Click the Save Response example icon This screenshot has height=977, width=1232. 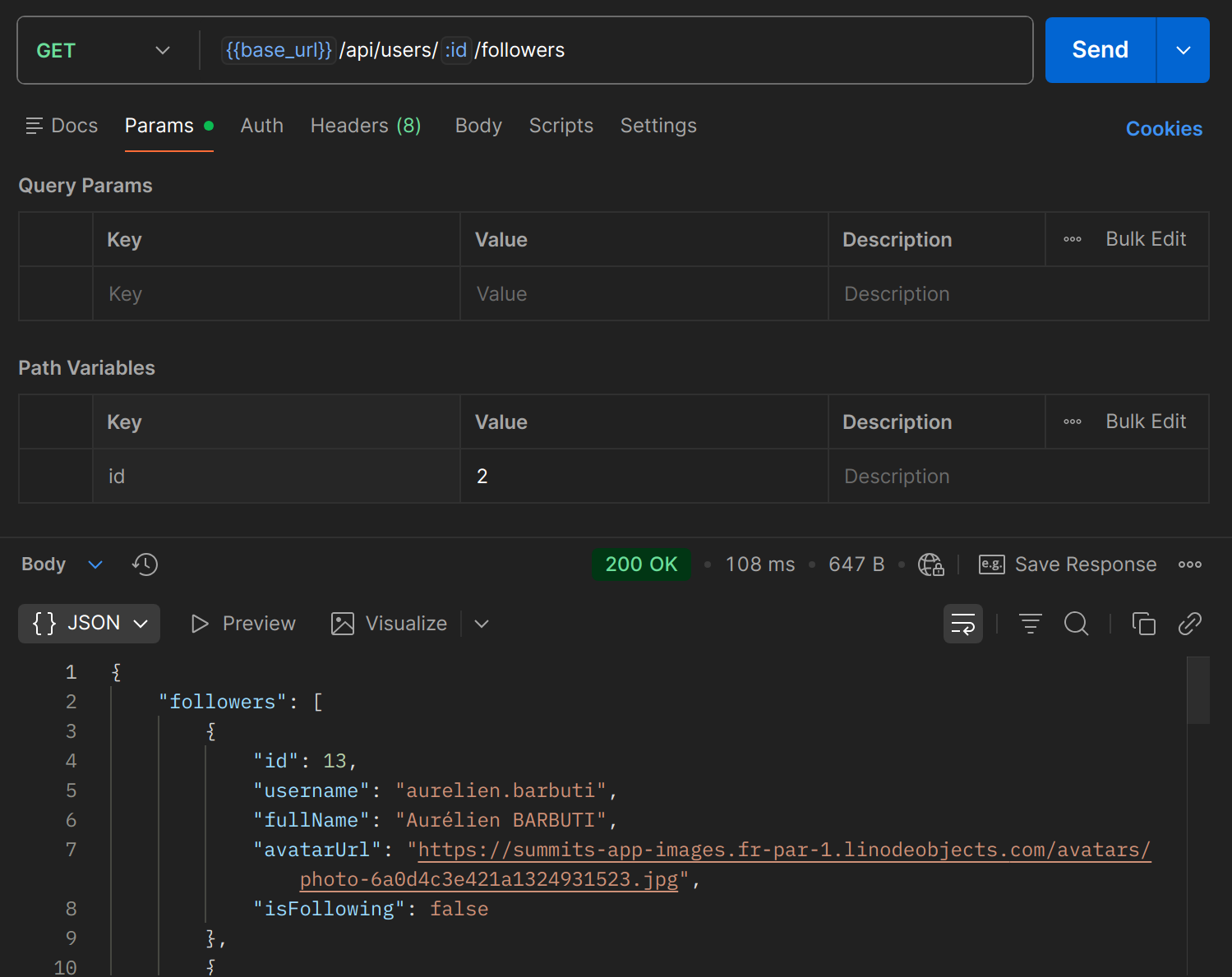(x=992, y=565)
